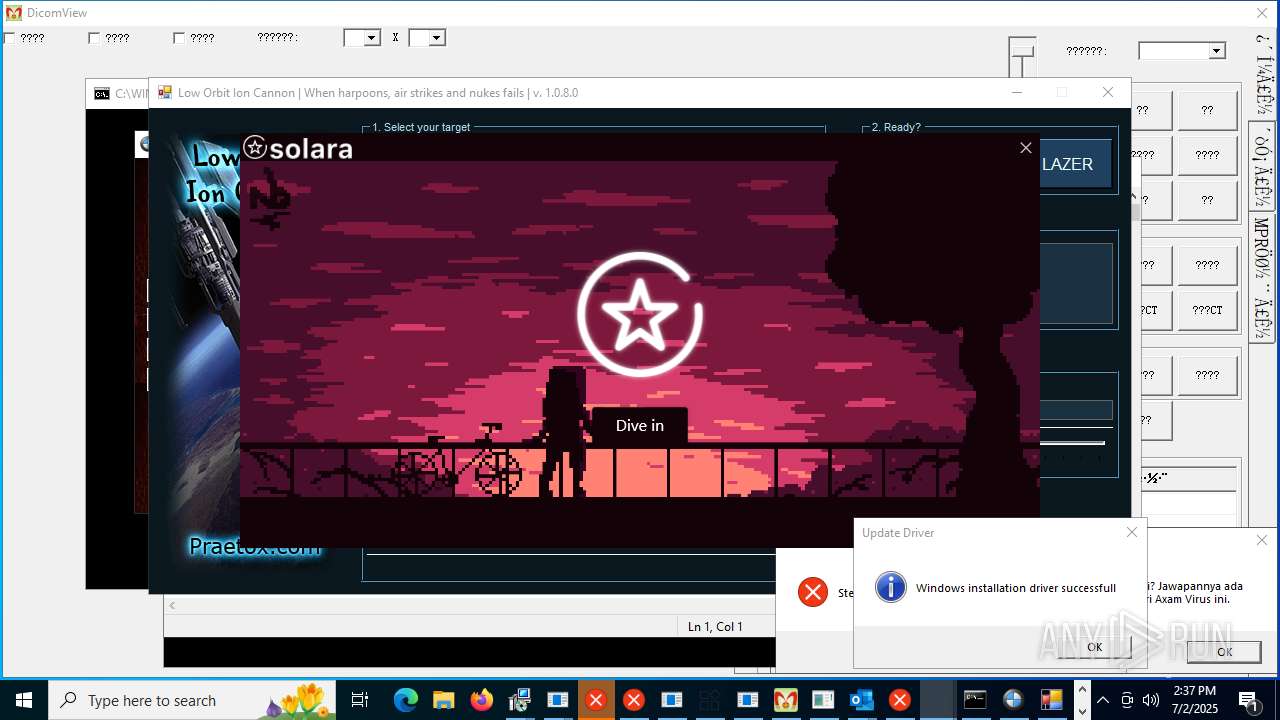Close the Solara splash window
Screen dimensions: 1280x720
(1025, 148)
